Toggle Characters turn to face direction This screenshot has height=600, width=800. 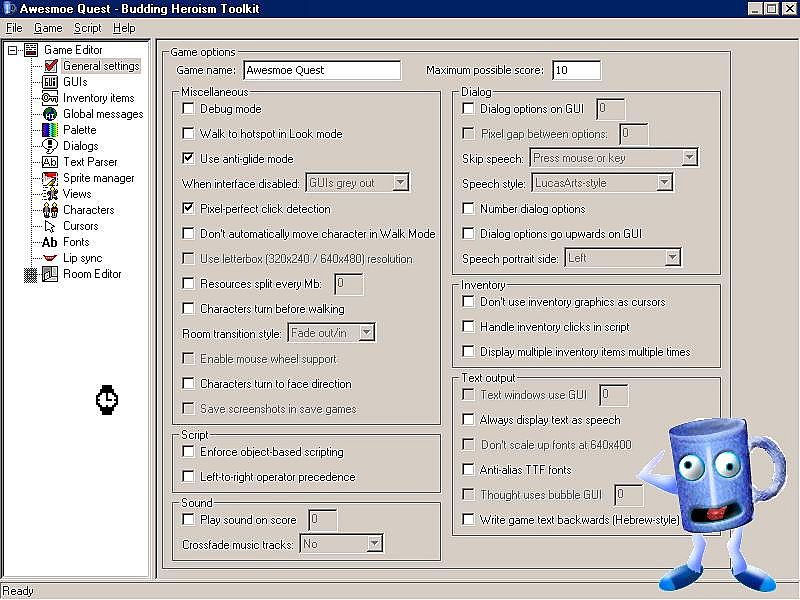188,384
